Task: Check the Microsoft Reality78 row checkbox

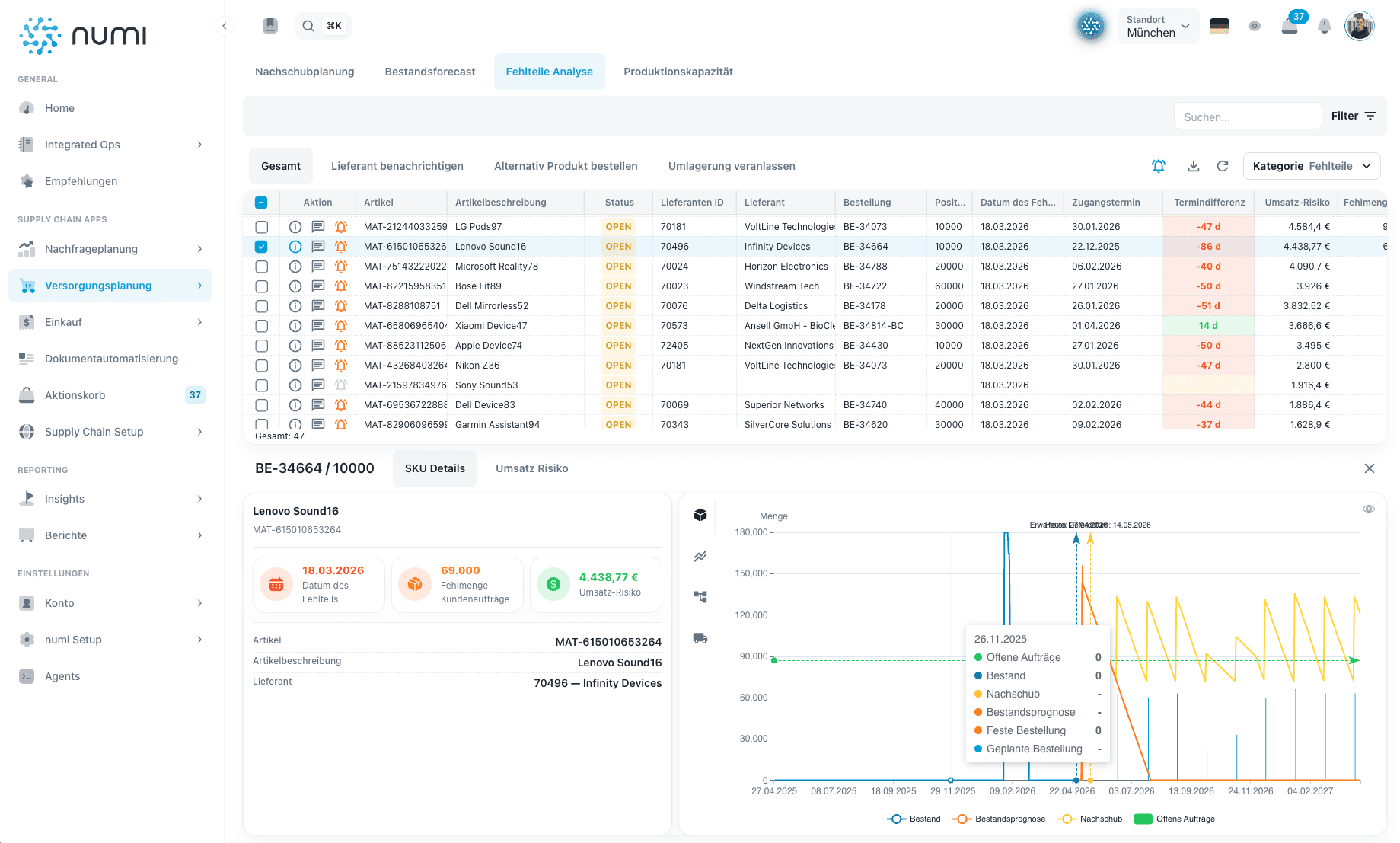Action: (261, 267)
